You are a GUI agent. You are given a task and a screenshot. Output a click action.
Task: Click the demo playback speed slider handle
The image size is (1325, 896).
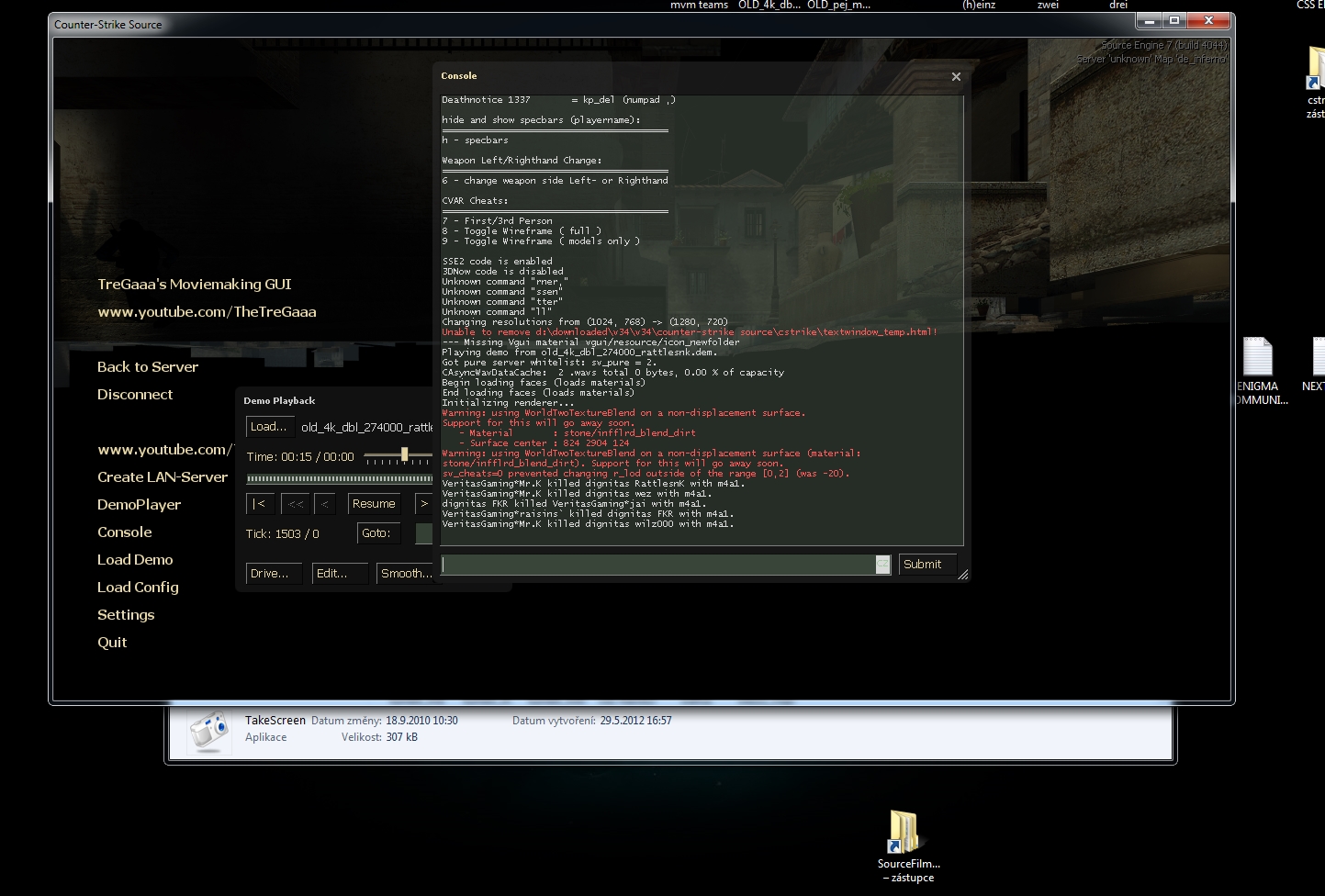404,454
